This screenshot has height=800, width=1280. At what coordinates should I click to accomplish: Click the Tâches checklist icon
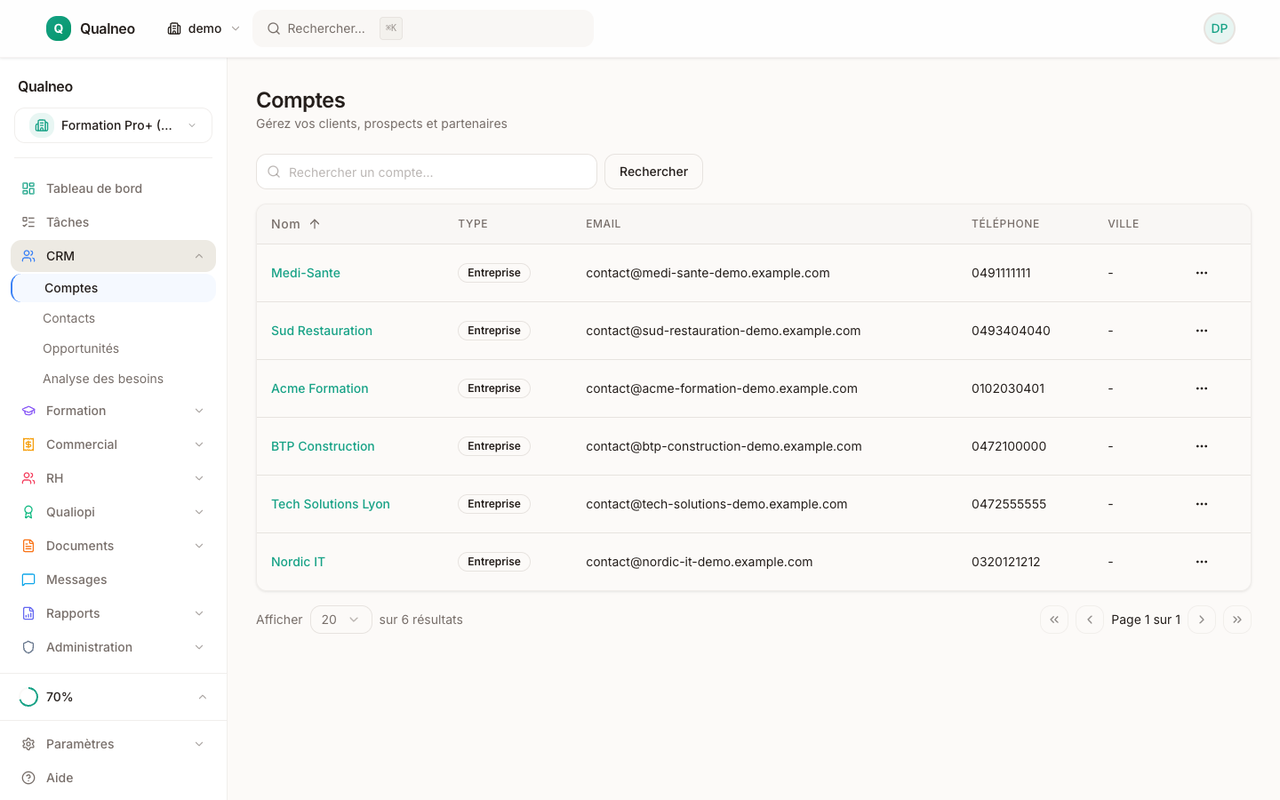point(28,222)
